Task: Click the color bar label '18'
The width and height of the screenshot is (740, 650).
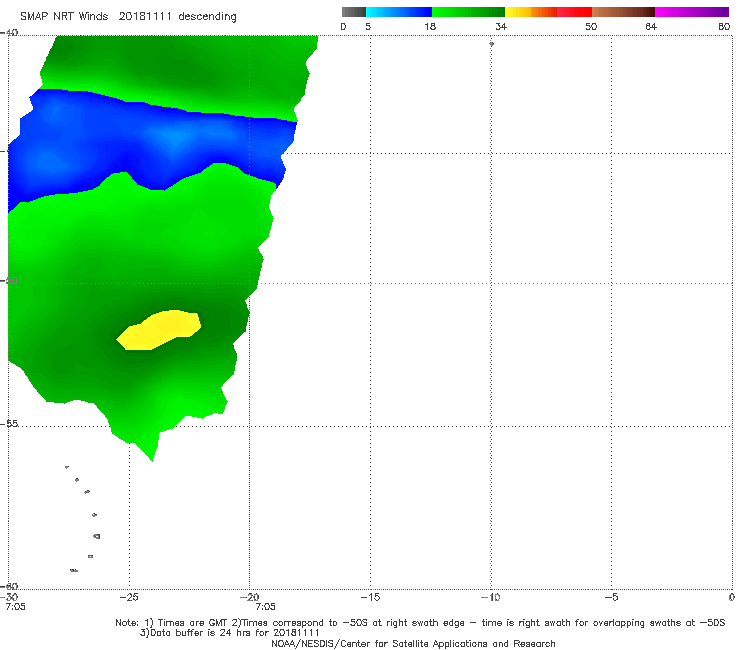Action: [430, 26]
